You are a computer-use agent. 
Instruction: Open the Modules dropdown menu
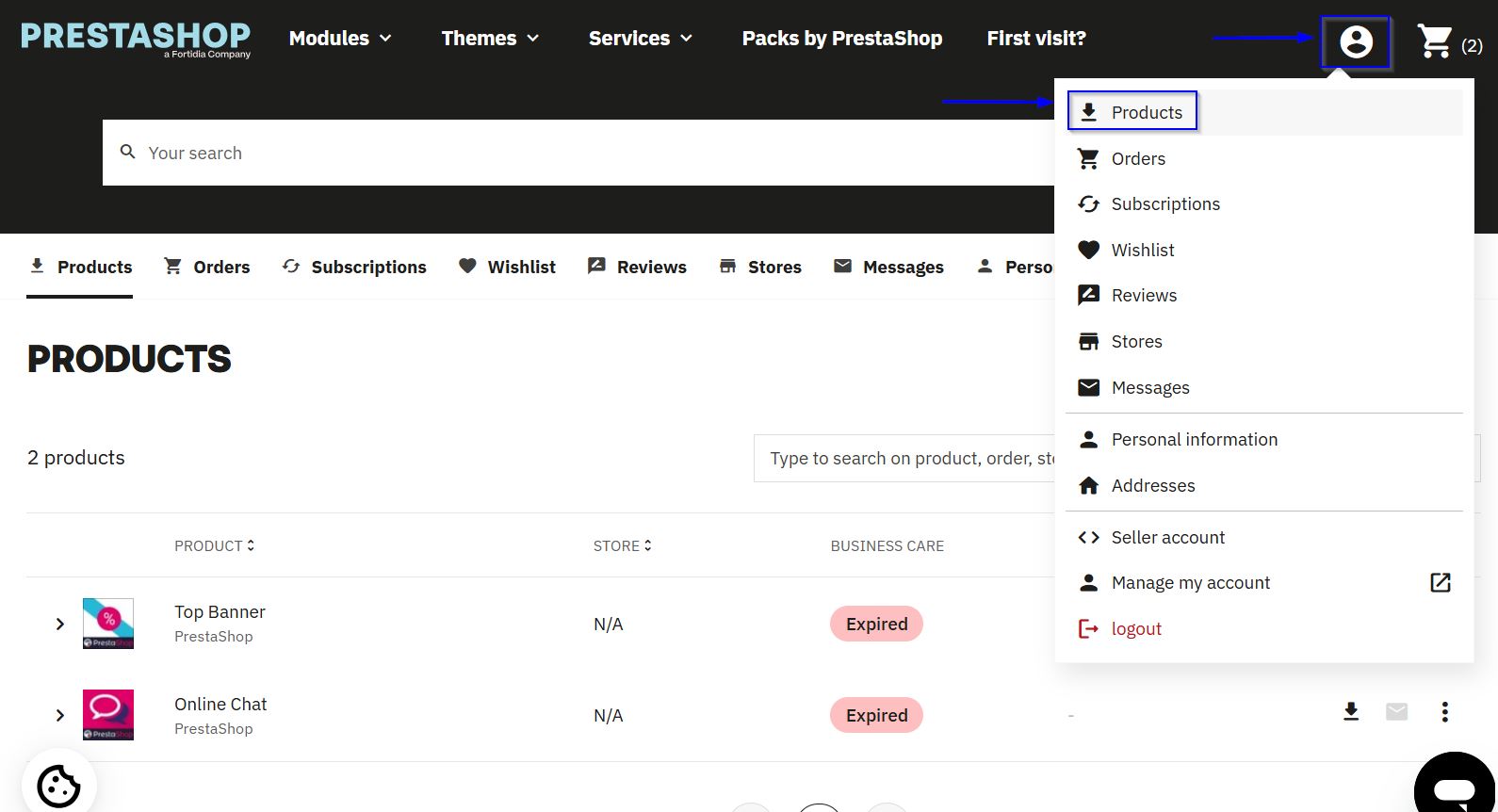[x=340, y=39]
